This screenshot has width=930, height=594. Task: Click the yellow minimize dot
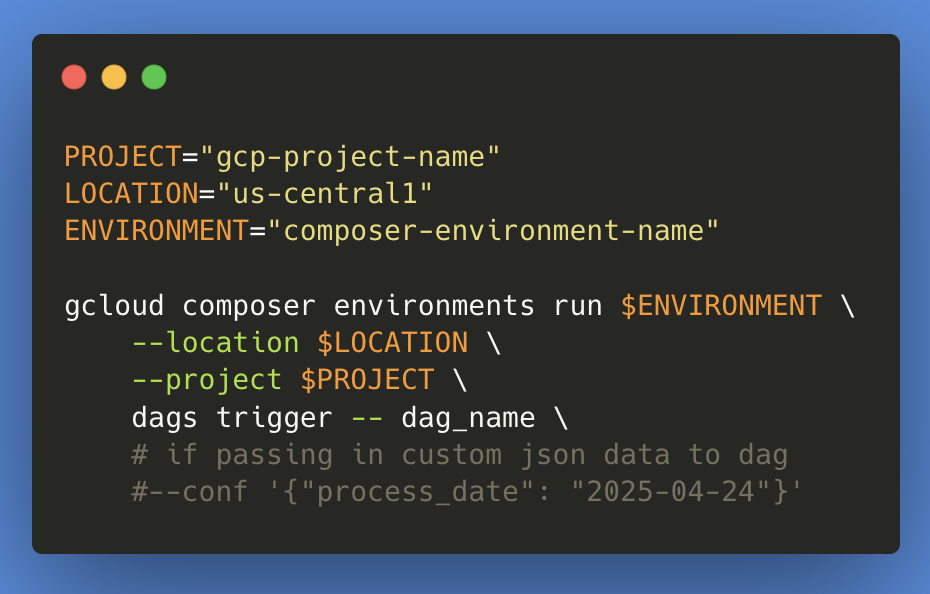coord(114,77)
